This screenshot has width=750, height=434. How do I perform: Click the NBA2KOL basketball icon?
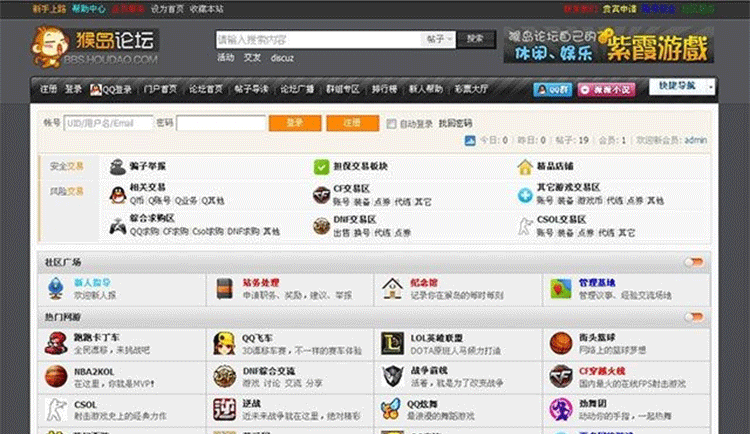(x=56, y=377)
